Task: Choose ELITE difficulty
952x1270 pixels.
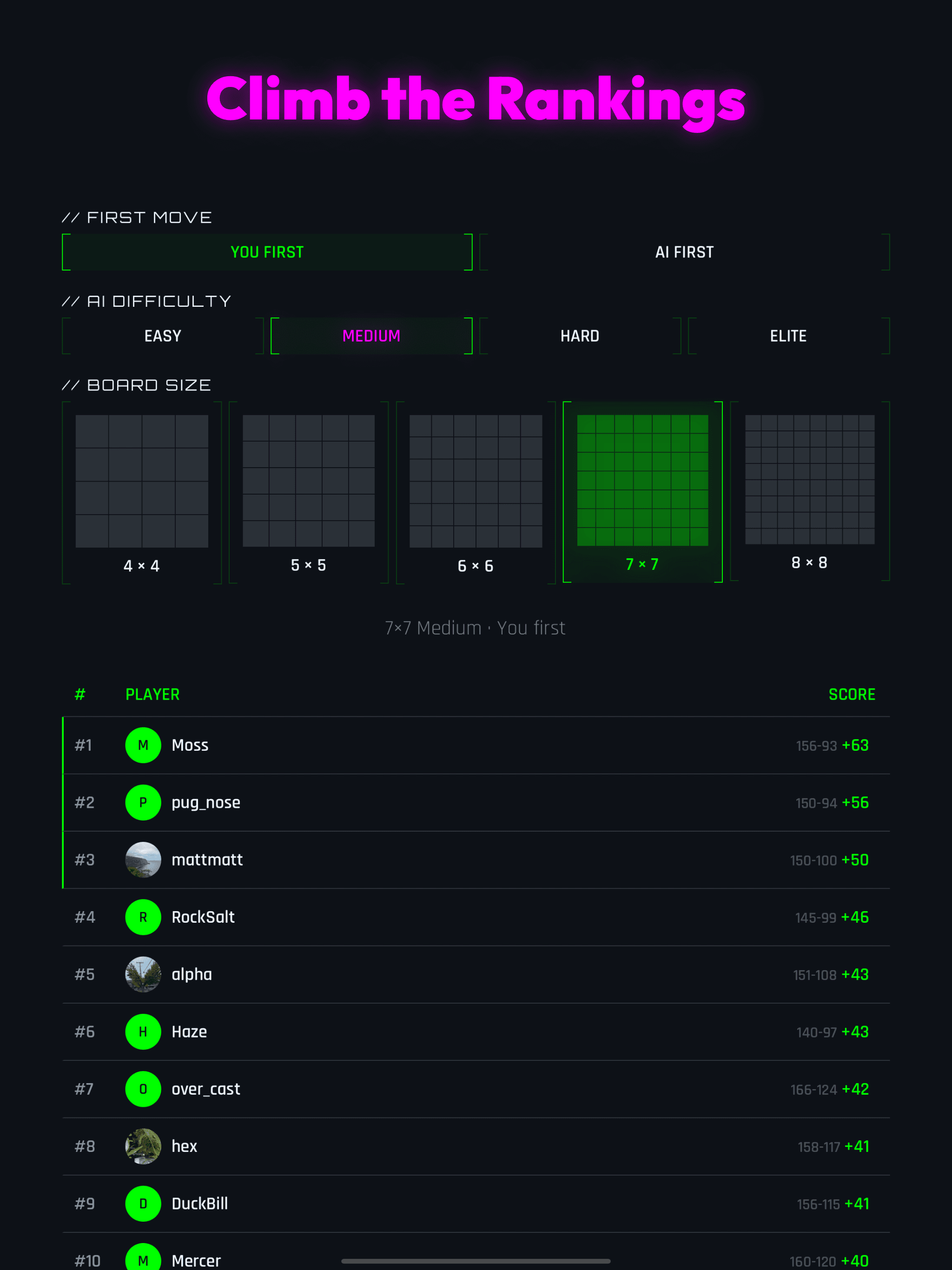Action: [x=788, y=336]
